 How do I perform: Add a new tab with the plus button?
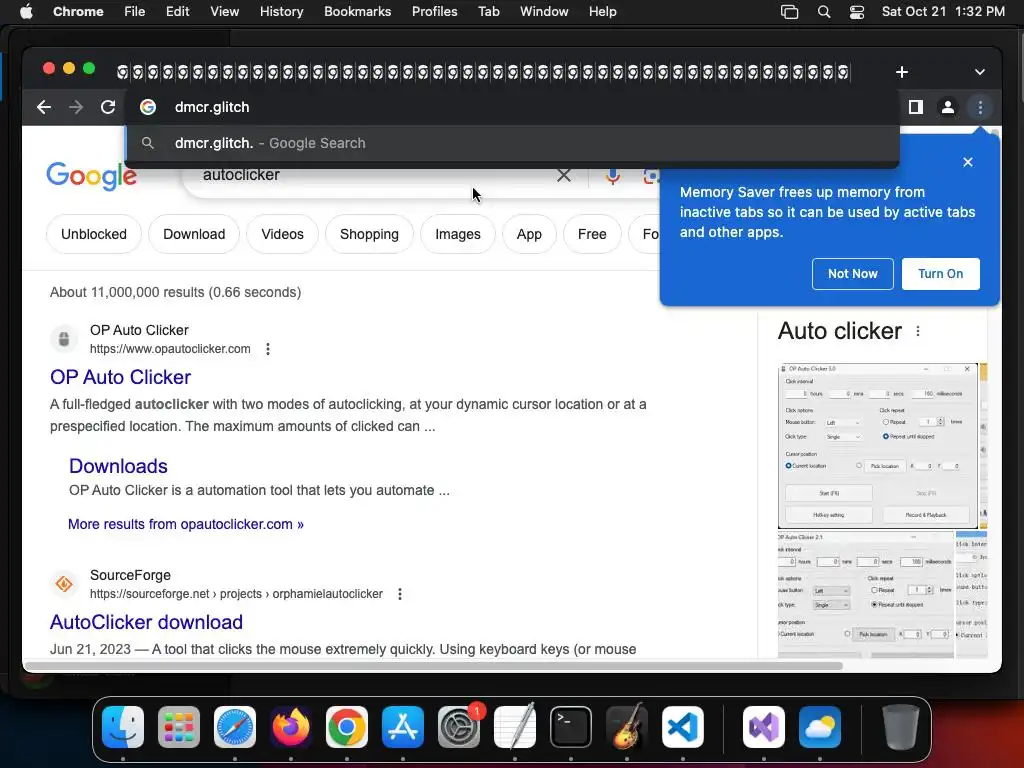(902, 72)
